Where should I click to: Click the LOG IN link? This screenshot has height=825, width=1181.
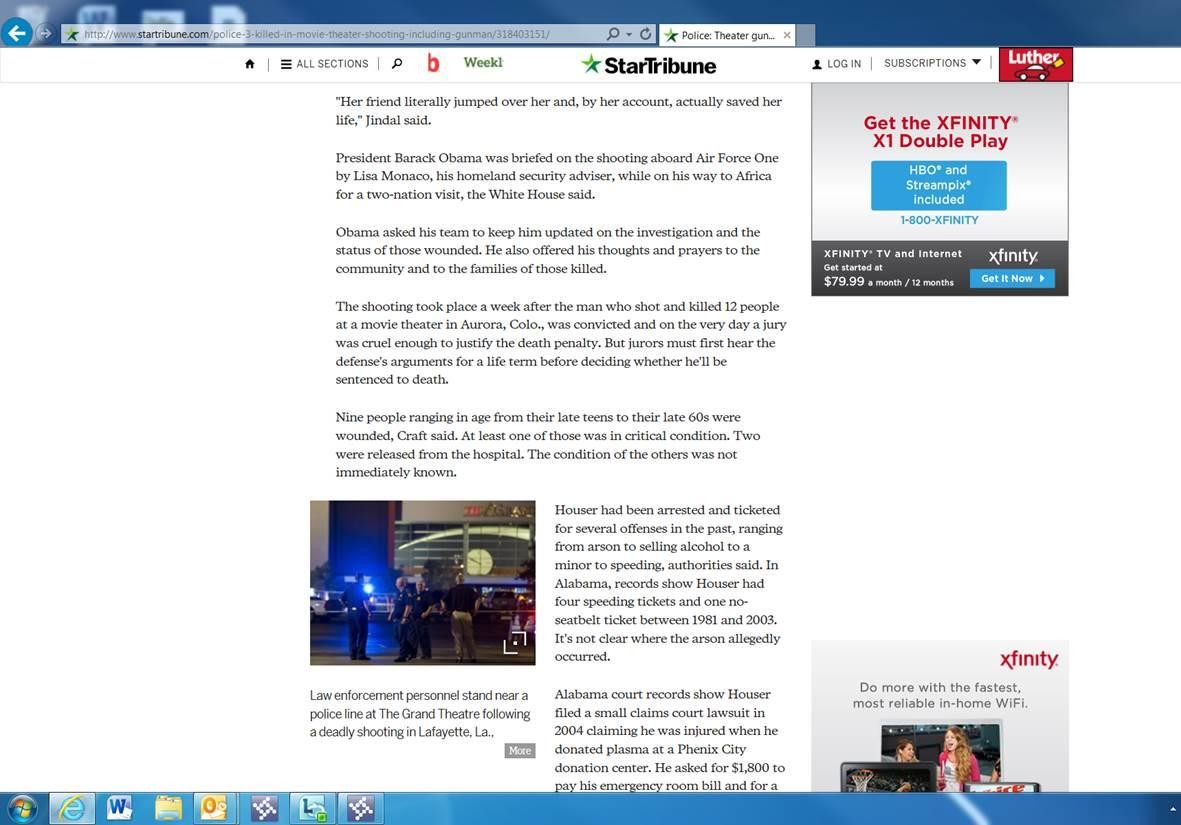pos(836,64)
